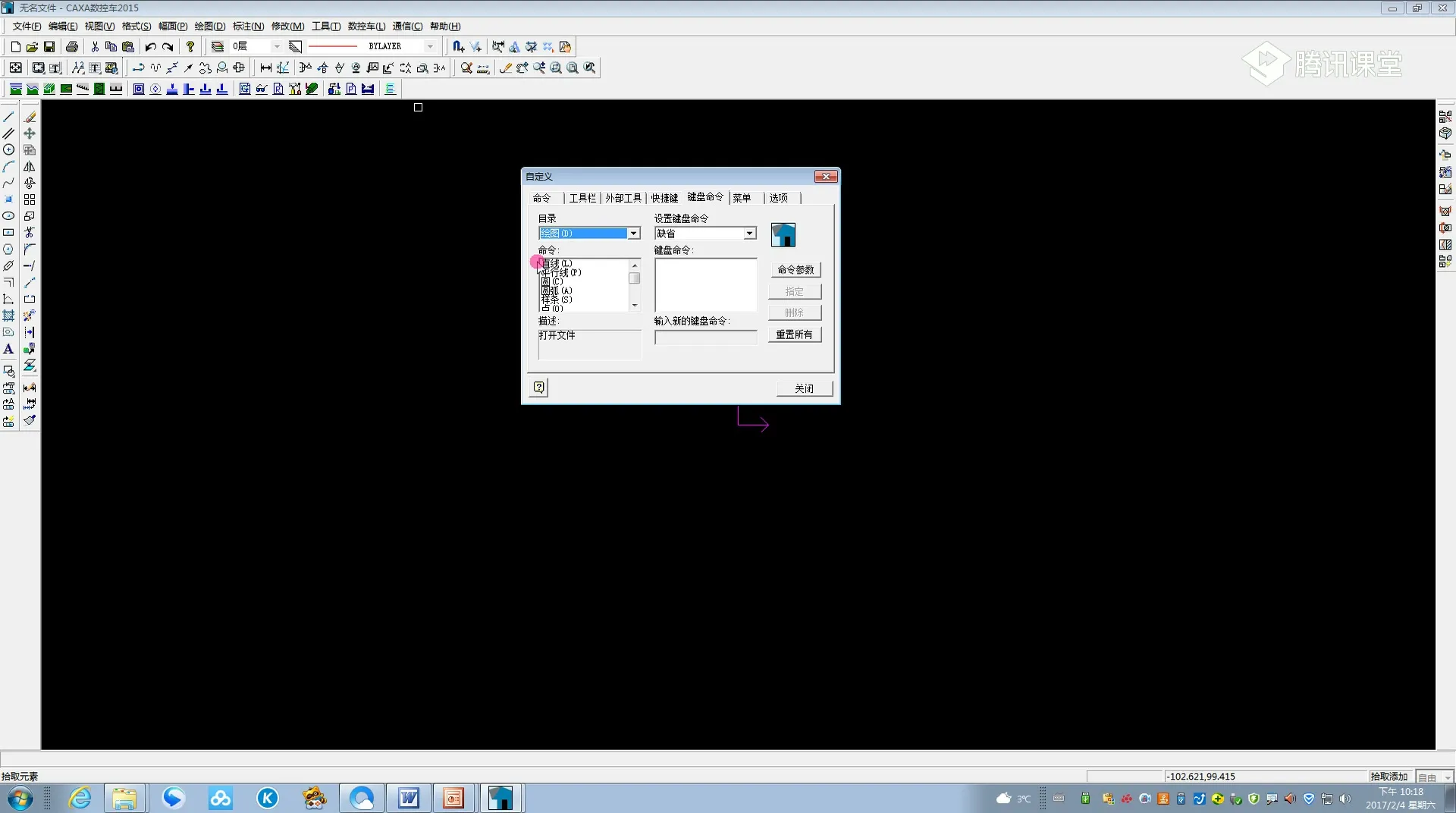Expand the 目录 category dropdown
1456x813 pixels.
[633, 234]
